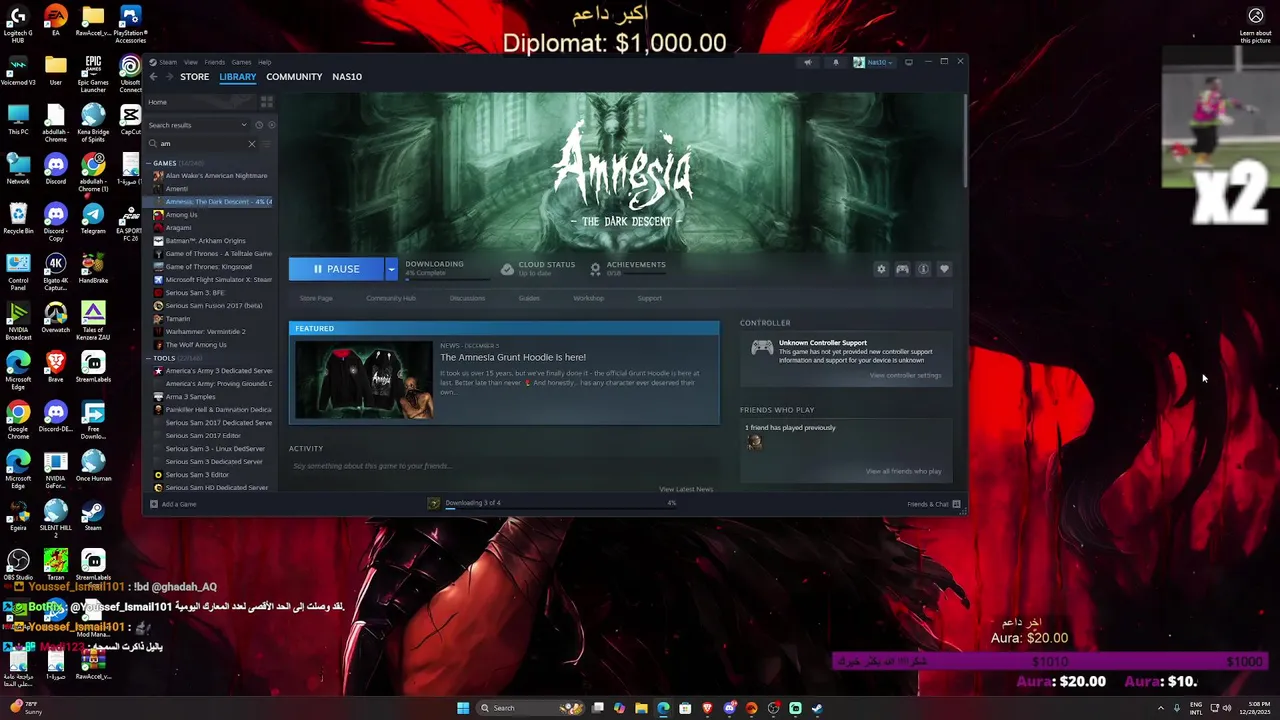Screen dimensions: 1280x720
Task: Open Microsoft Edge from taskbar
Action: pyautogui.click(x=663, y=708)
